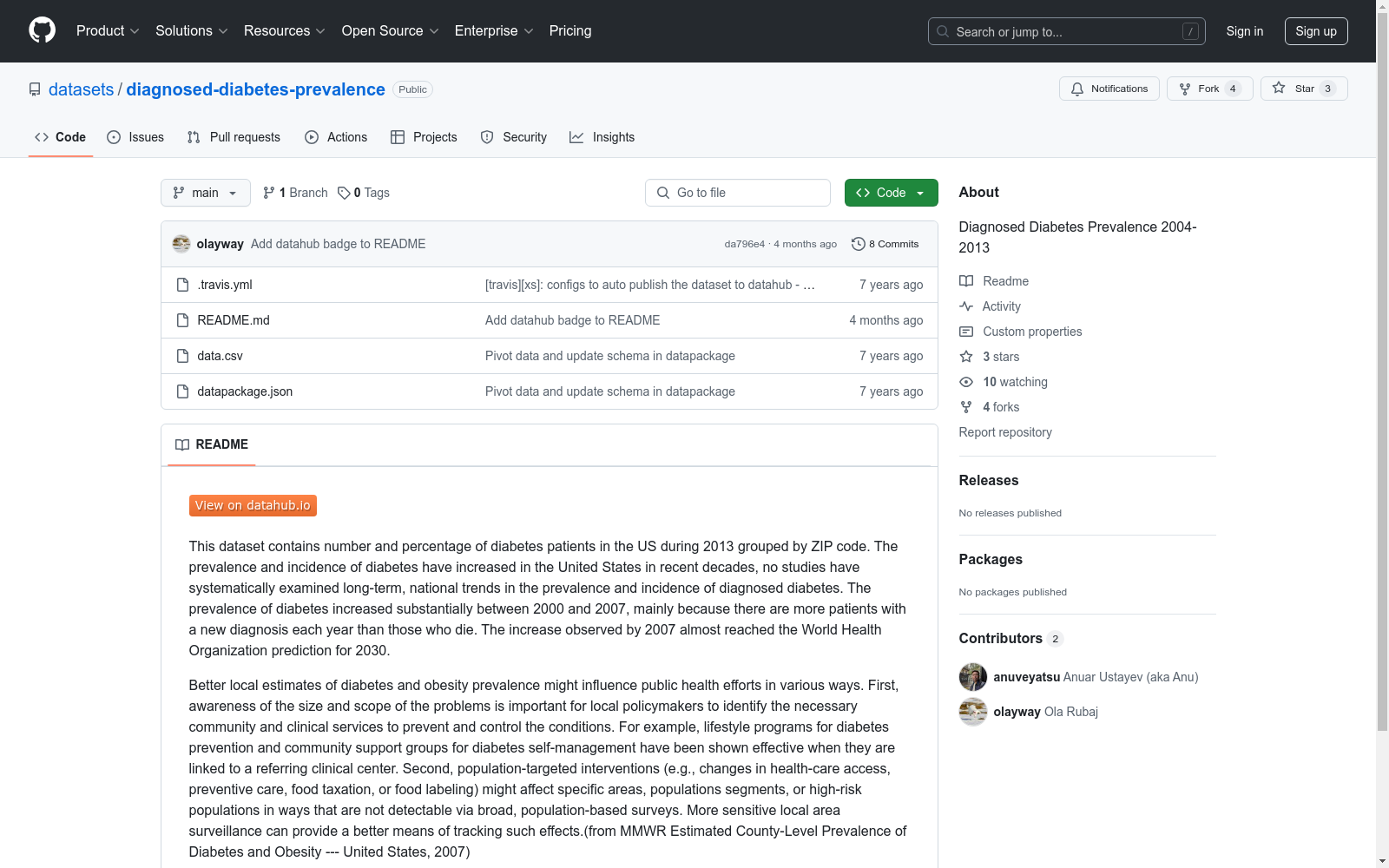Select the Code repository tab
Image resolution: width=1389 pixels, height=868 pixels.
pos(61,137)
